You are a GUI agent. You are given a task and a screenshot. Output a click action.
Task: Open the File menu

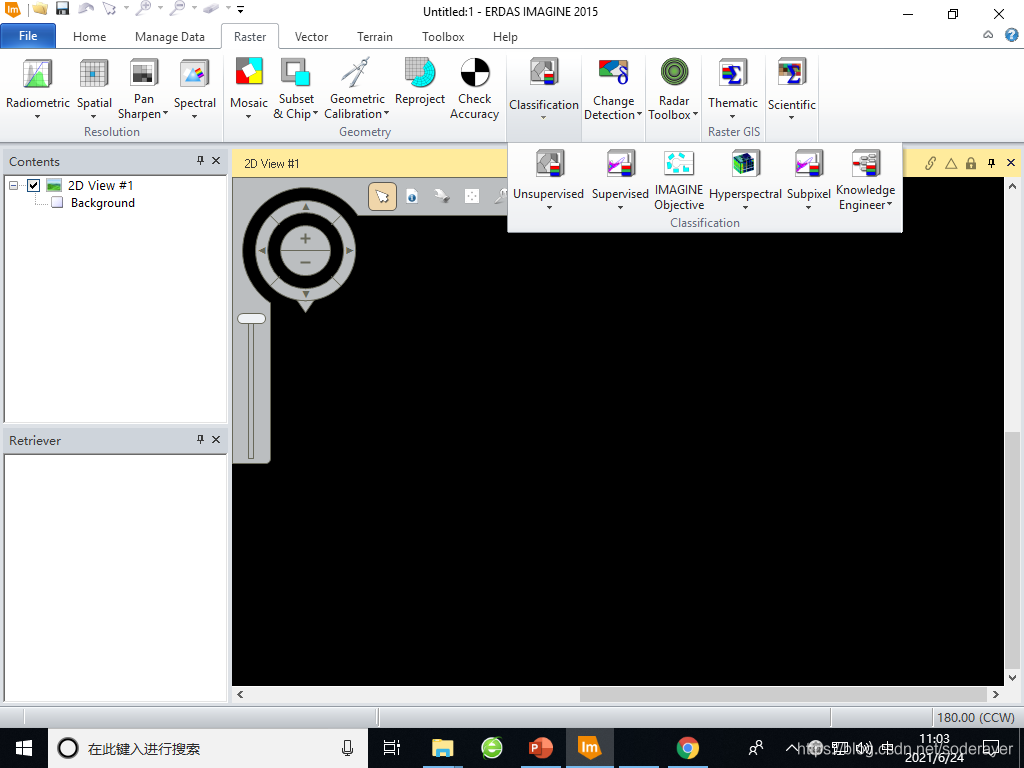(28, 36)
